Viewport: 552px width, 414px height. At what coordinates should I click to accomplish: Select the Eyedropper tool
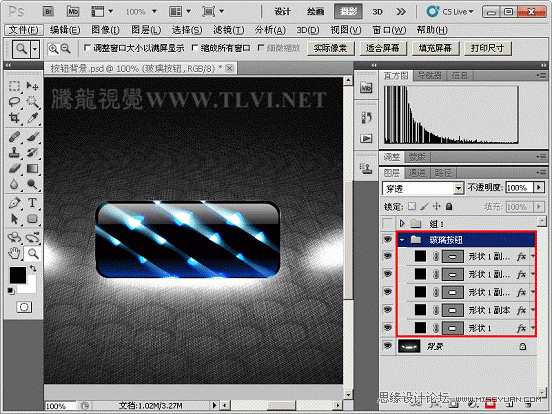point(33,118)
